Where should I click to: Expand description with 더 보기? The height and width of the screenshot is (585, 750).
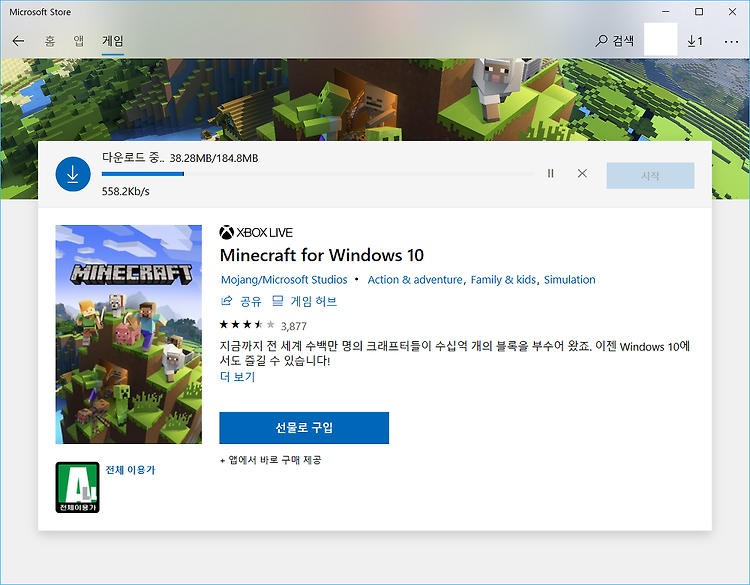(x=238, y=377)
